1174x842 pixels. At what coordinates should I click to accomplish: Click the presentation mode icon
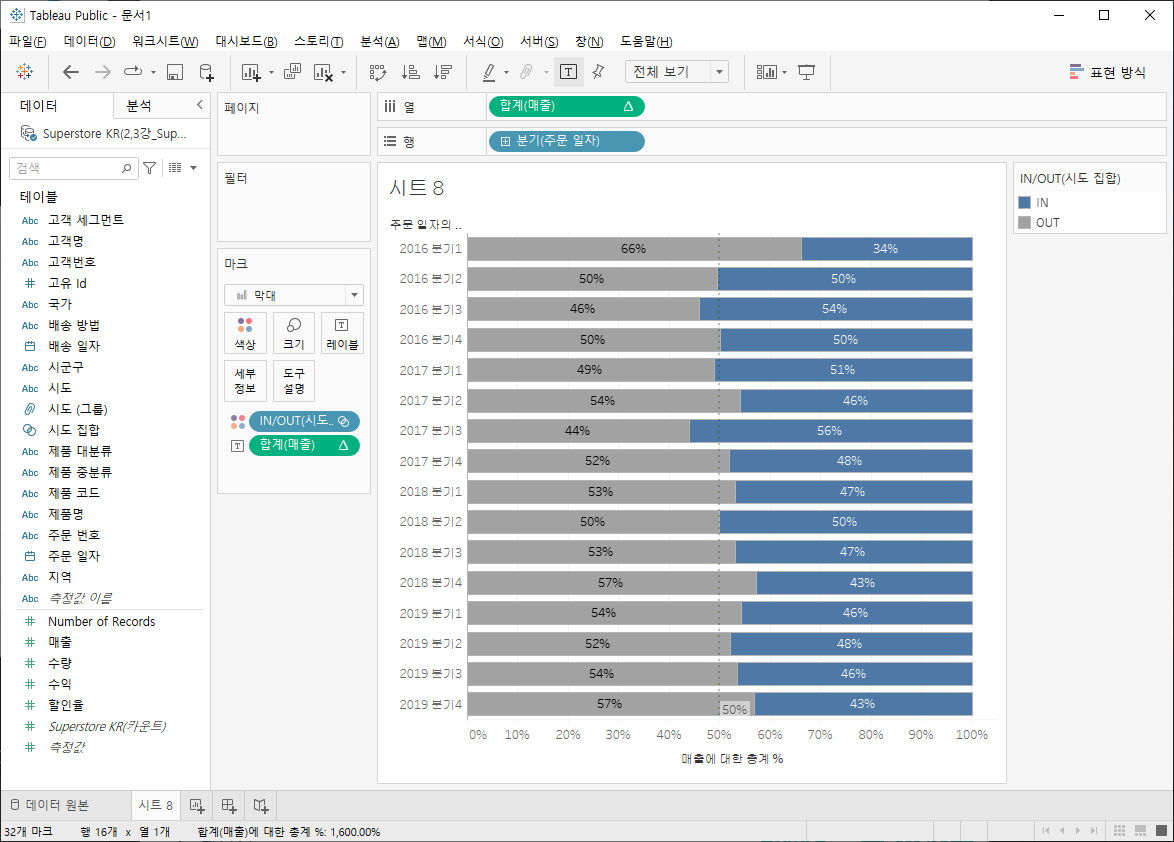point(806,72)
